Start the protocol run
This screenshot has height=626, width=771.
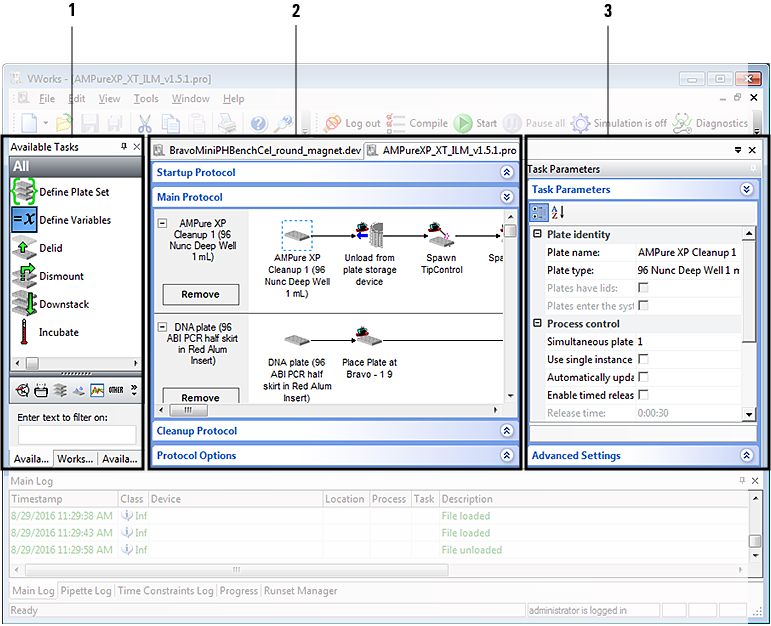tap(475, 123)
